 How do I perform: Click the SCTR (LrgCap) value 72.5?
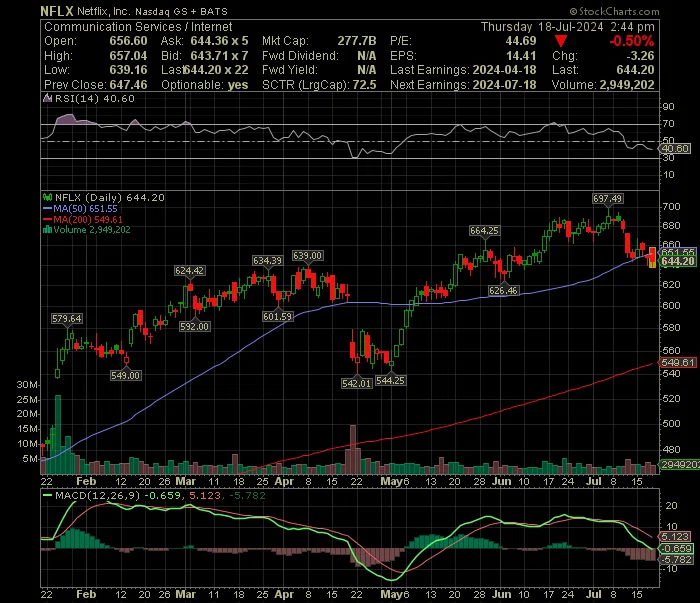[364, 85]
